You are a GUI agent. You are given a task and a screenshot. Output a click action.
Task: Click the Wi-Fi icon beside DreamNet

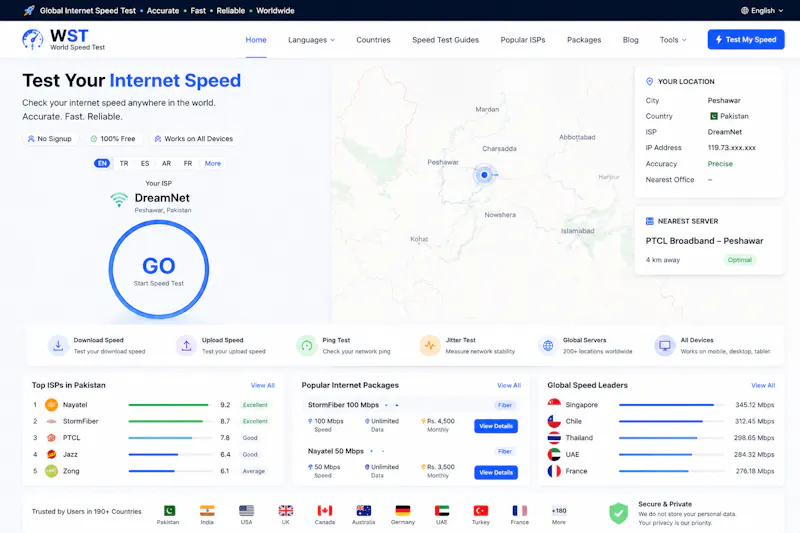point(119,199)
